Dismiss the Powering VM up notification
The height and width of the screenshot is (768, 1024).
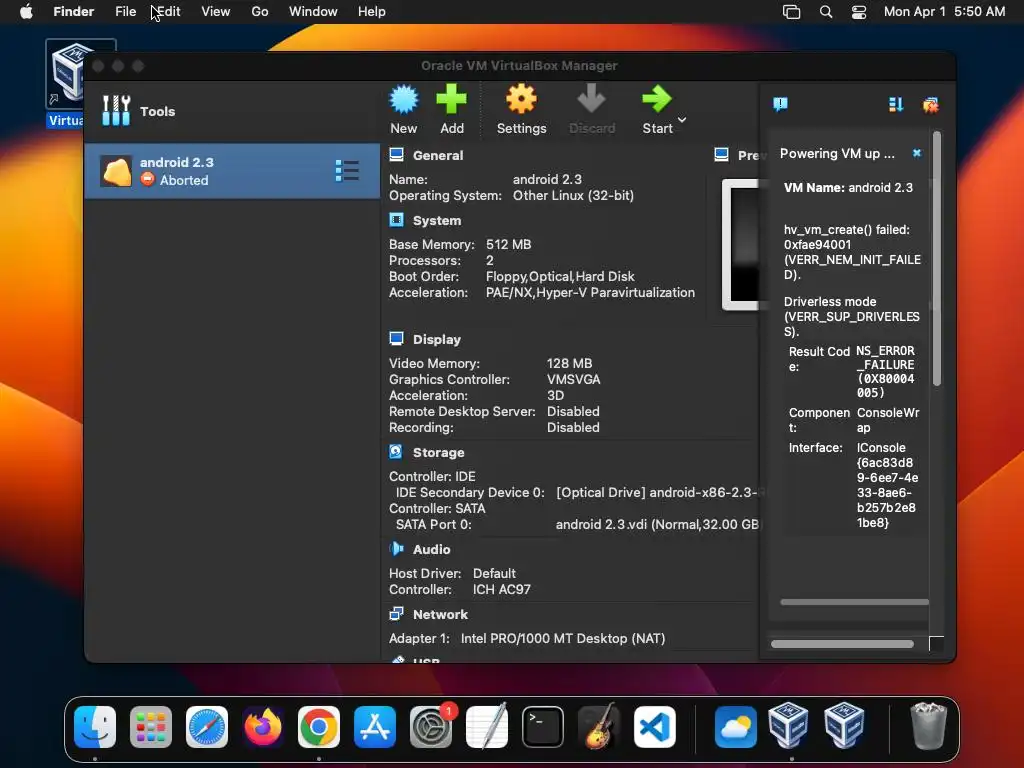coord(917,153)
